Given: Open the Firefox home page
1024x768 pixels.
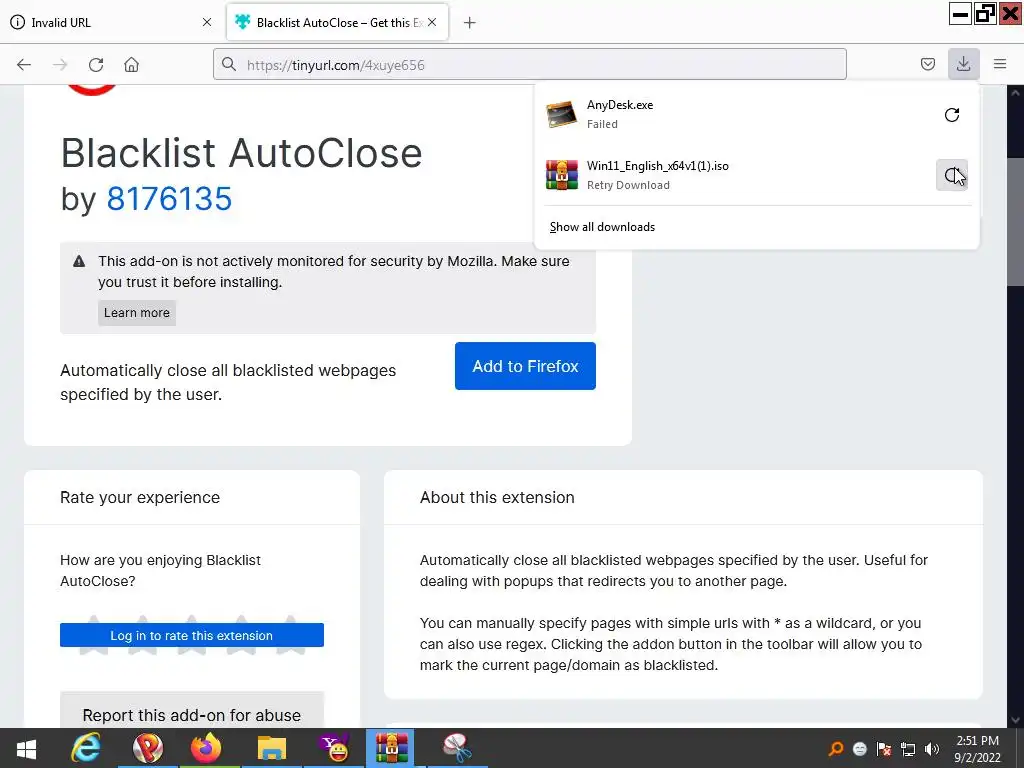Looking at the screenshot, I should click(131, 65).
